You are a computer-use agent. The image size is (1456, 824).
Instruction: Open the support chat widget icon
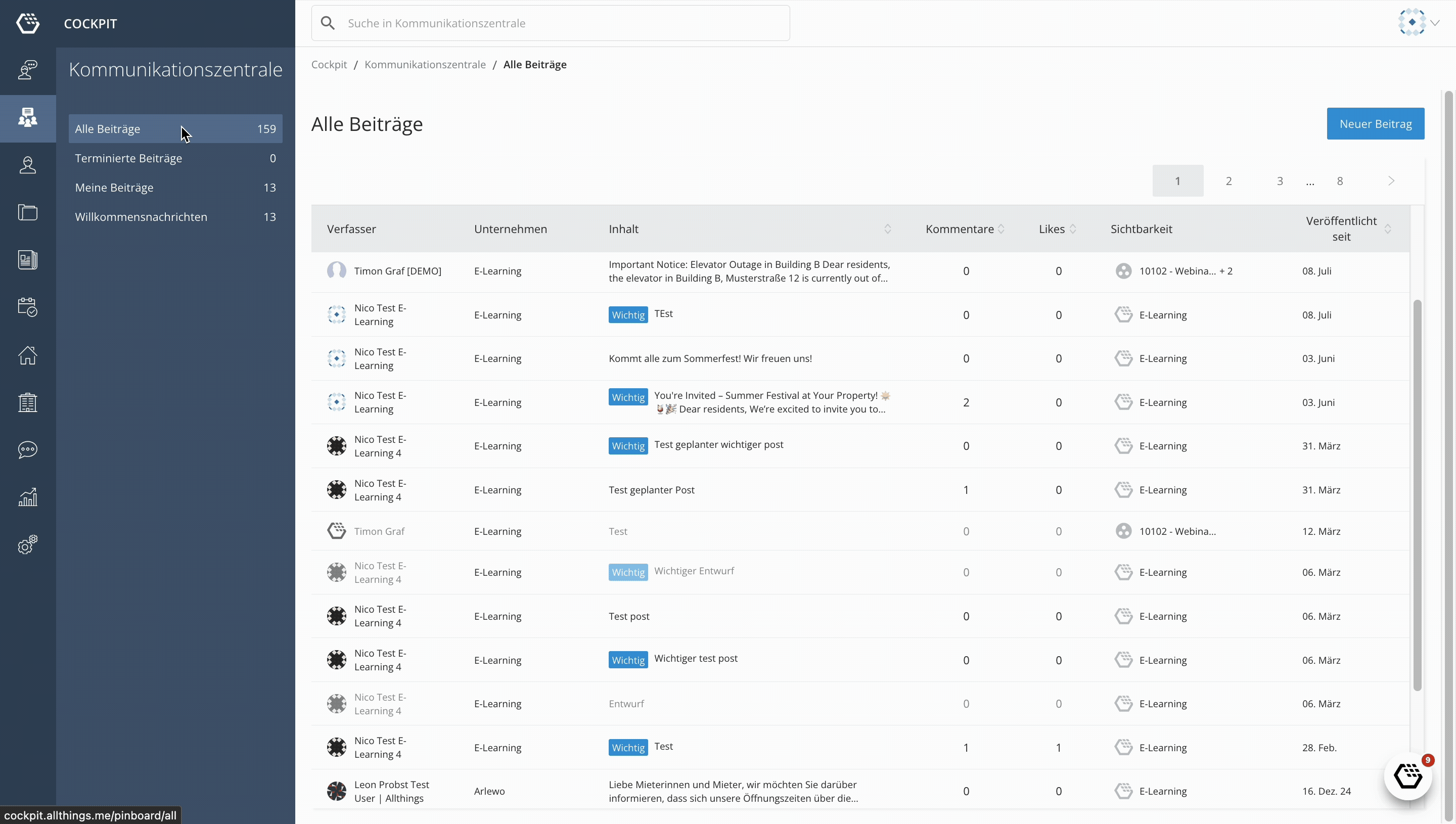pyautogui.click(x=1407, y=776)
